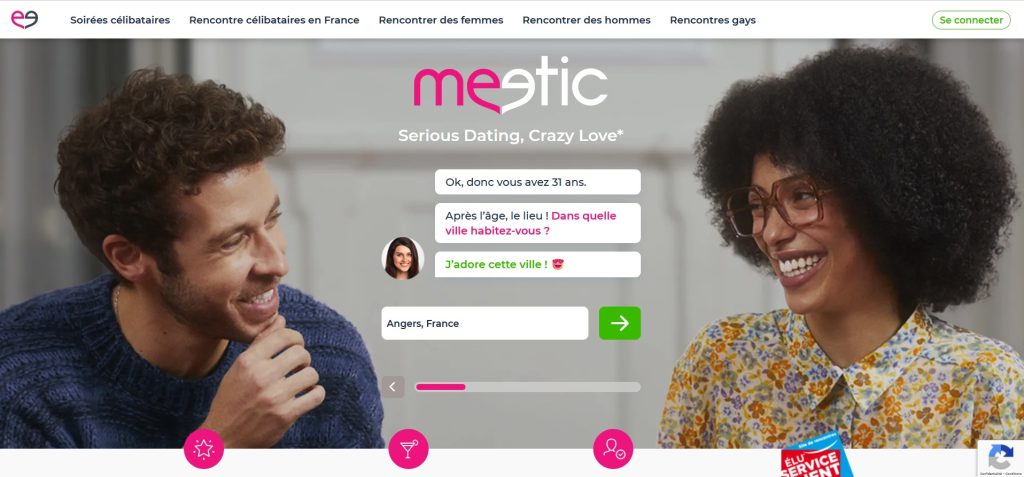Open Rencontrer des hommes link
This screenshot has height=477, width=1024.
[586, 20]
